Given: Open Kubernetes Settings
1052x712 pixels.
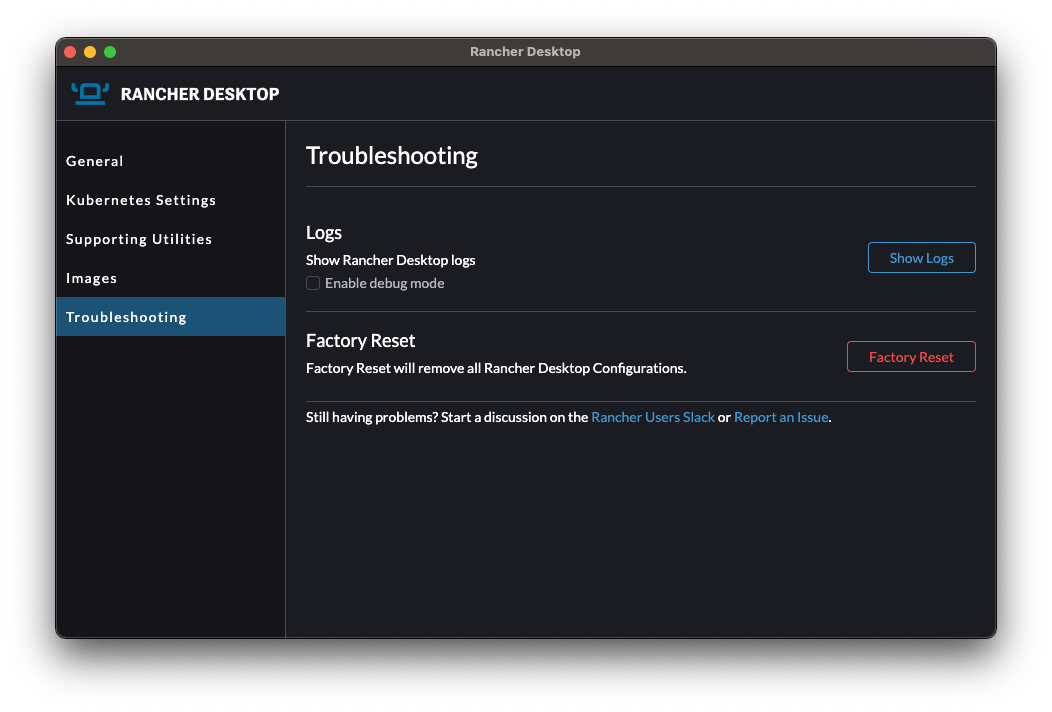Looking at the screenshot, I should click(140, 200).
